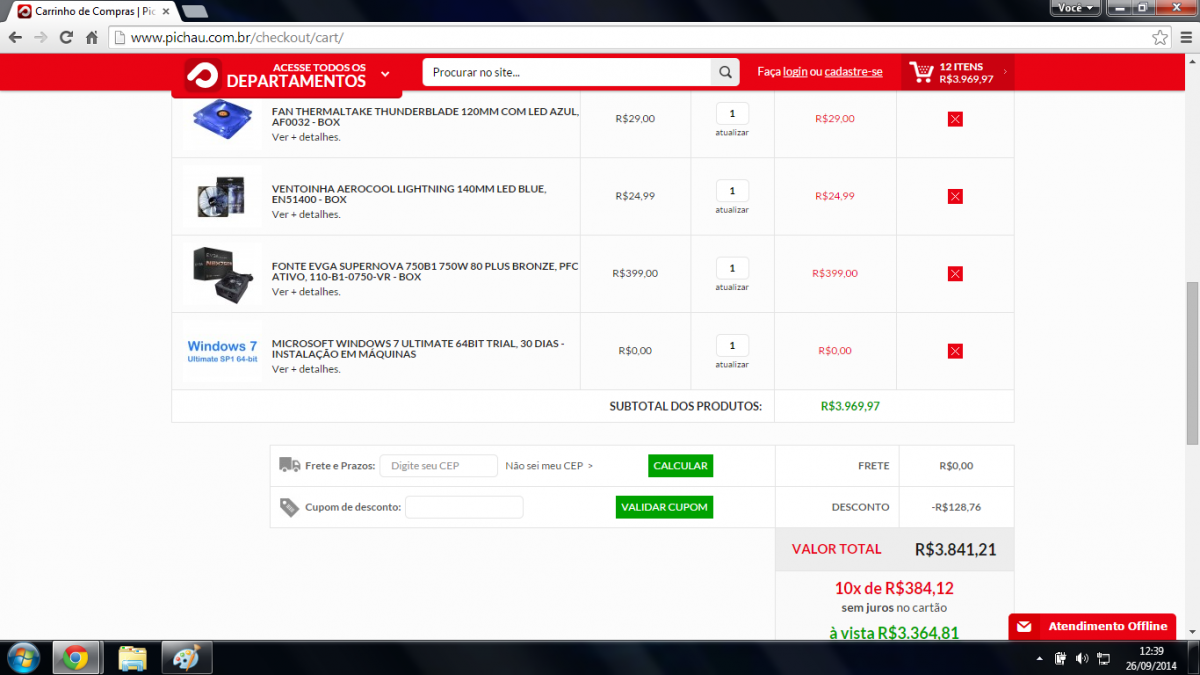Open the shopping cart icon in header
1200x675 pixels.
[921, 72]
